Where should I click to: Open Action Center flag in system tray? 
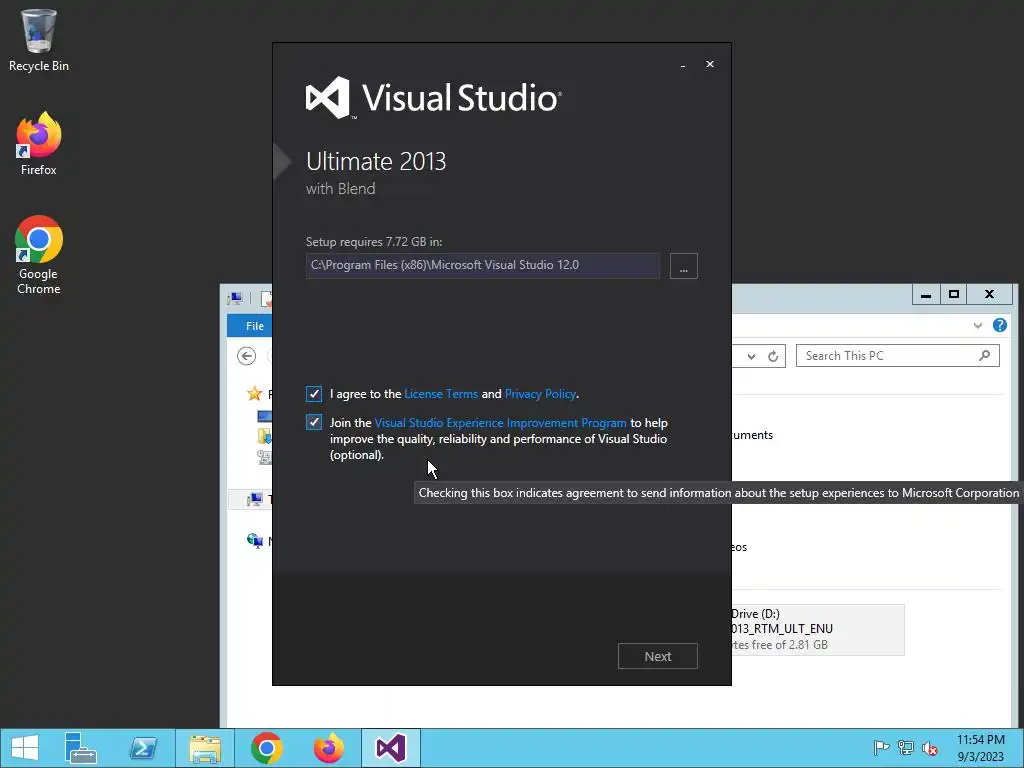pos(881,748)
